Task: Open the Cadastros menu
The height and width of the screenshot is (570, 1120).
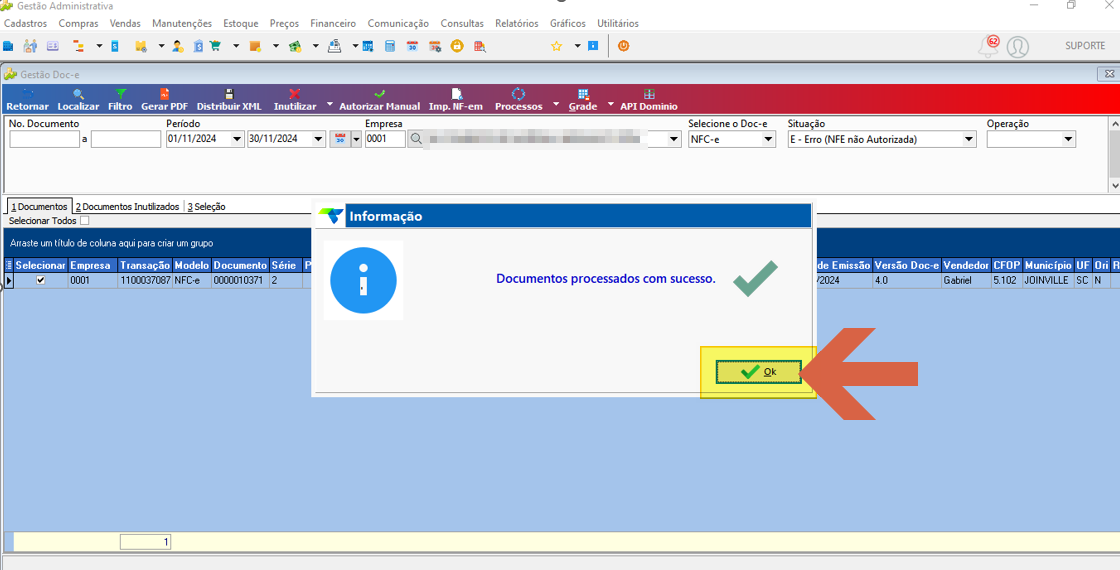Action: pos(26,24)
